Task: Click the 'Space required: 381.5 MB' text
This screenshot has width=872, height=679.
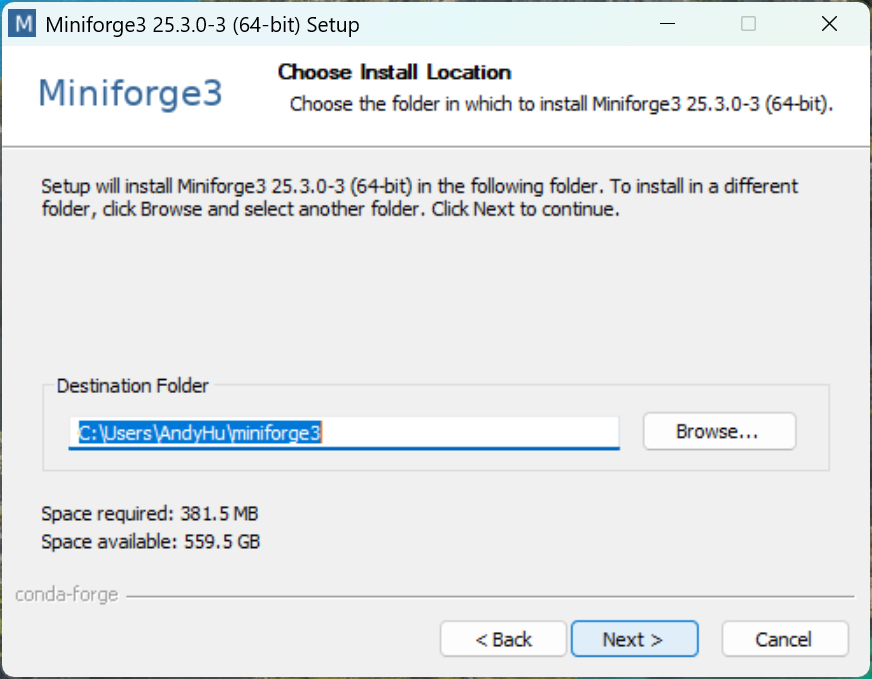Action: pos(150,513)
